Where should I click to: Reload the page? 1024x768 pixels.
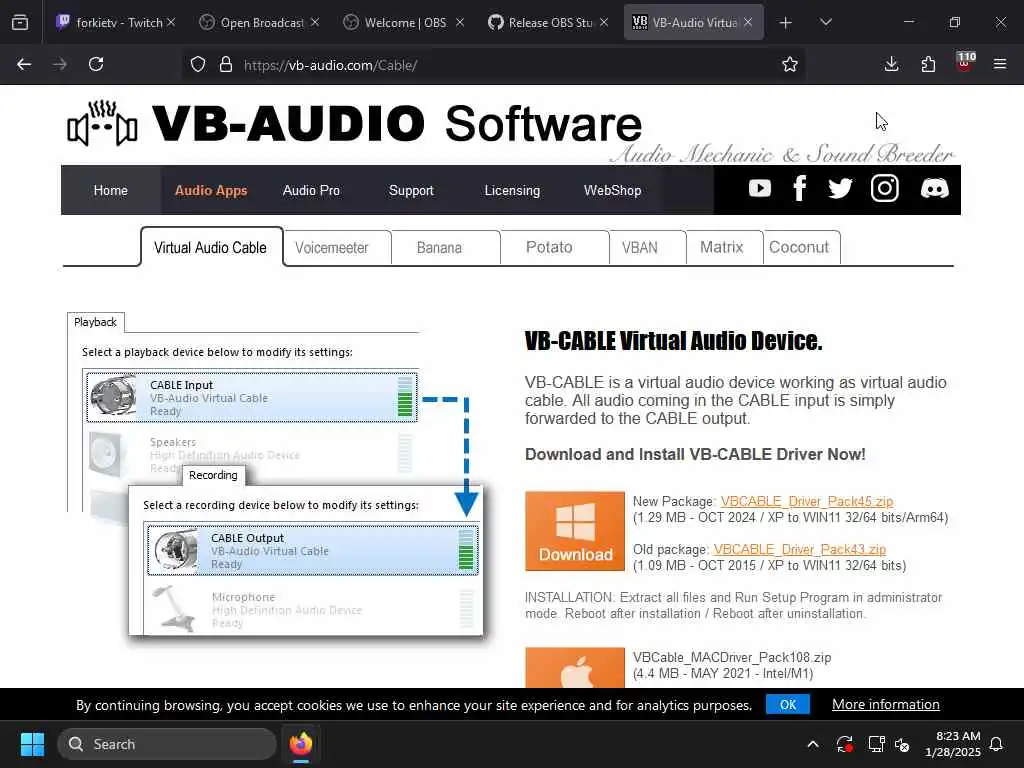96,64
